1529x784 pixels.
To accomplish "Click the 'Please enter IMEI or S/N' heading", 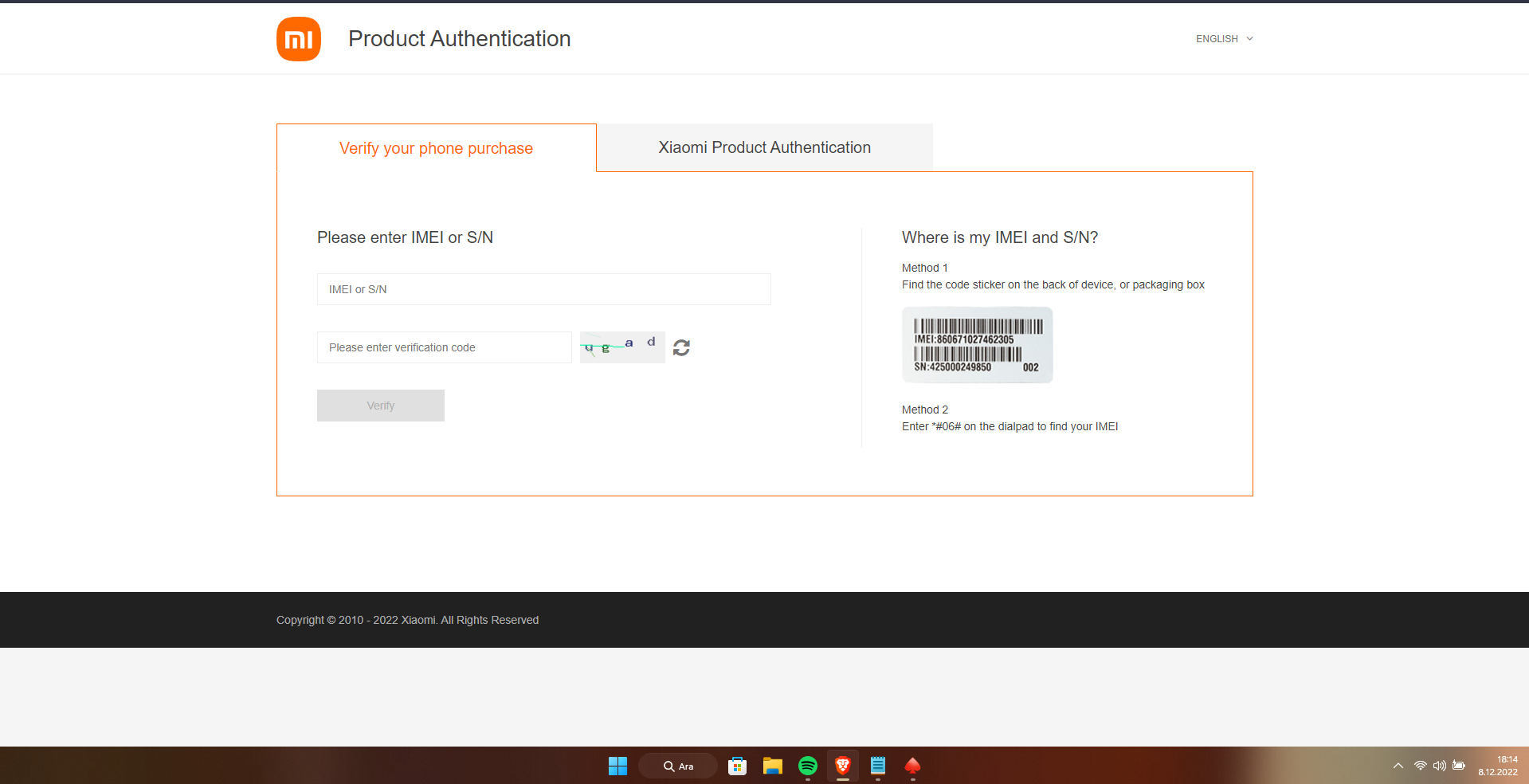I will [405, 237].
